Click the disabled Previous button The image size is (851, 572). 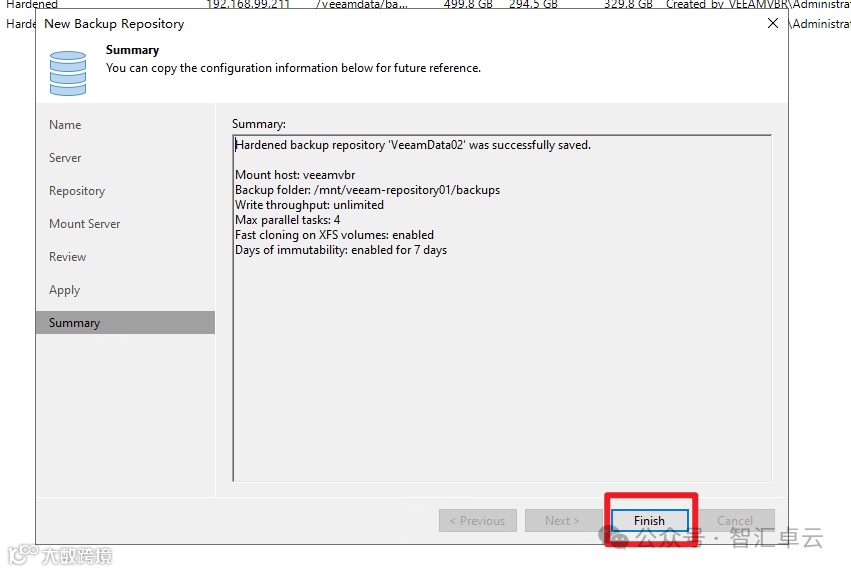[x=478, y=520]
